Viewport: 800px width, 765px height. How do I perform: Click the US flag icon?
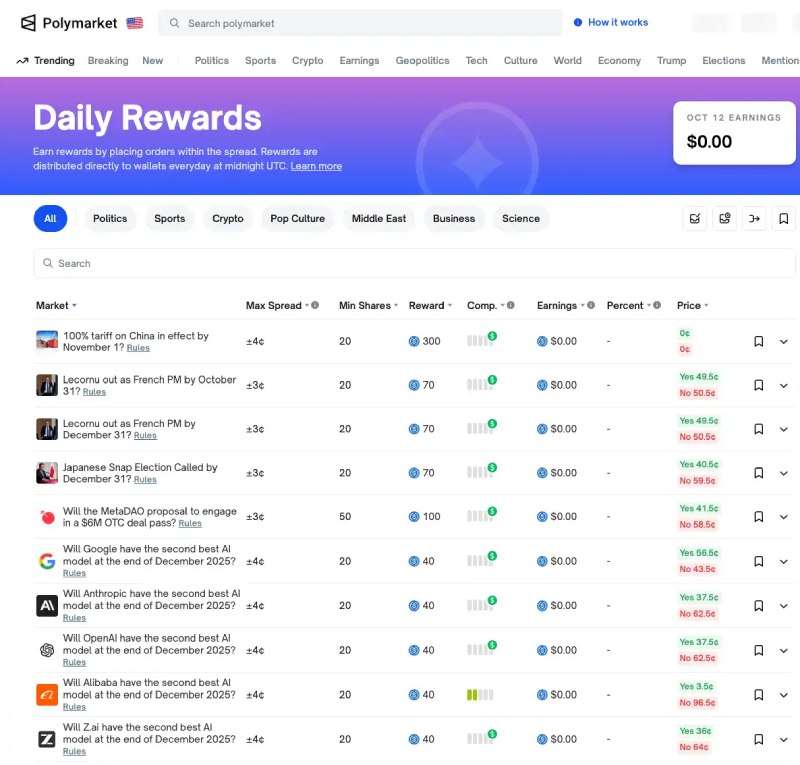(135, 23)
